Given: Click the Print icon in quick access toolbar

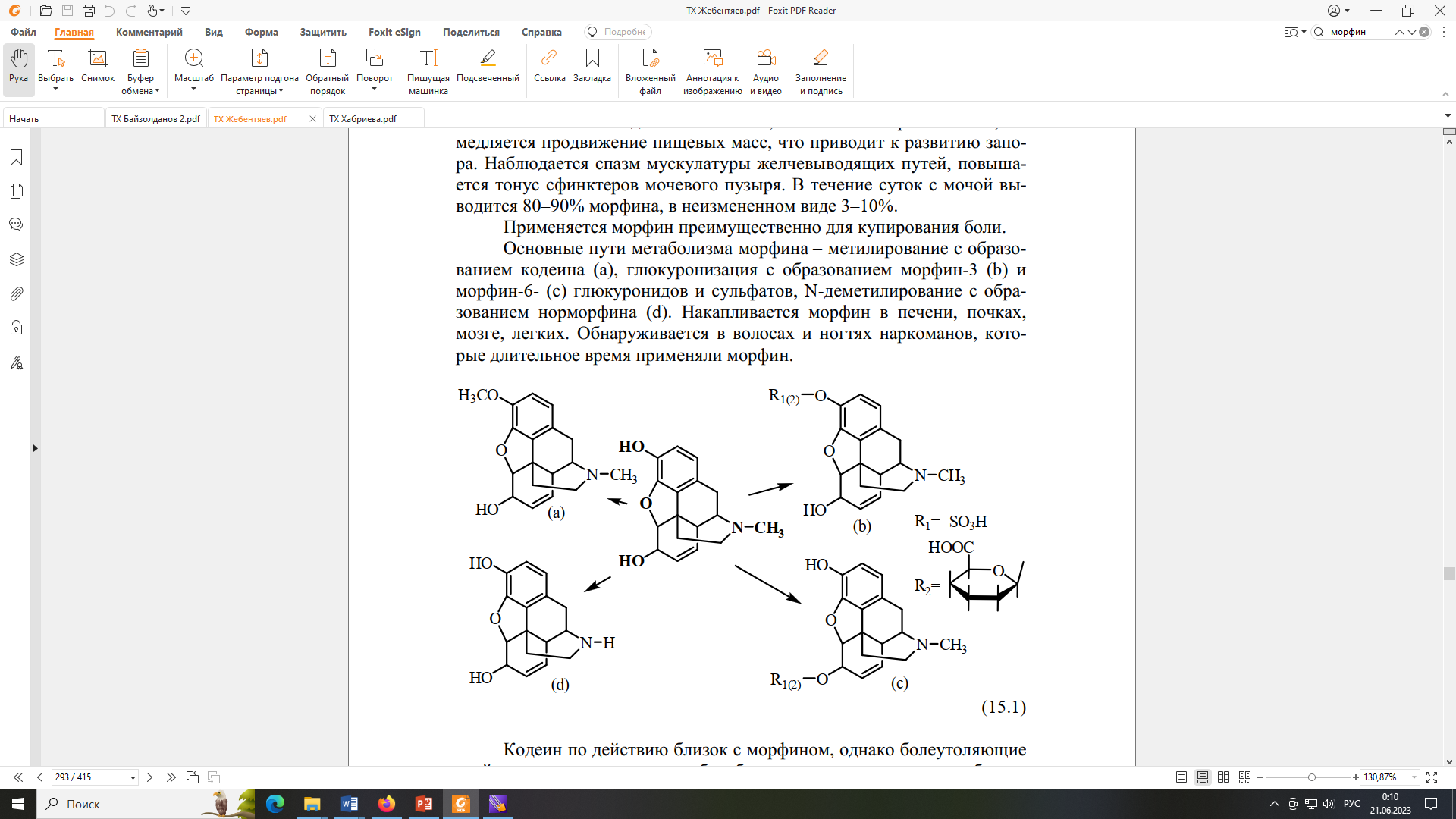Looking at the screenshot, I should coord(89,11).
